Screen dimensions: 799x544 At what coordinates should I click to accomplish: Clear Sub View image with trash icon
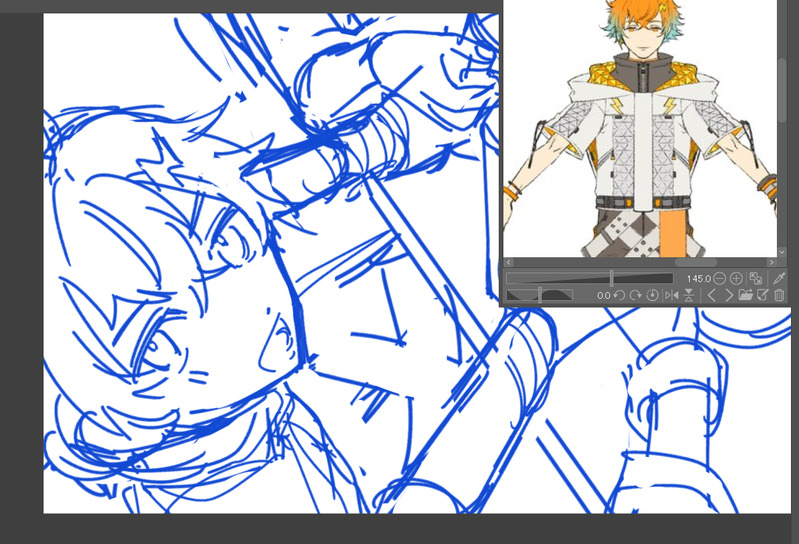779,295
